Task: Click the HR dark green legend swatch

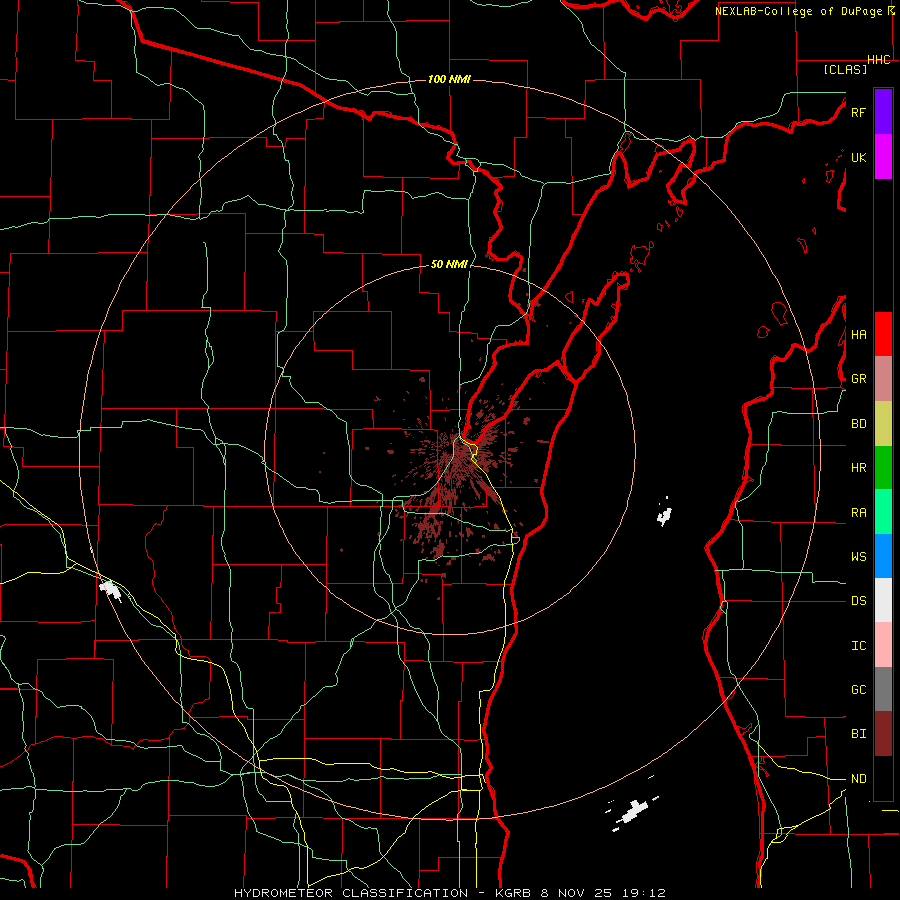Action: [883, 468]
